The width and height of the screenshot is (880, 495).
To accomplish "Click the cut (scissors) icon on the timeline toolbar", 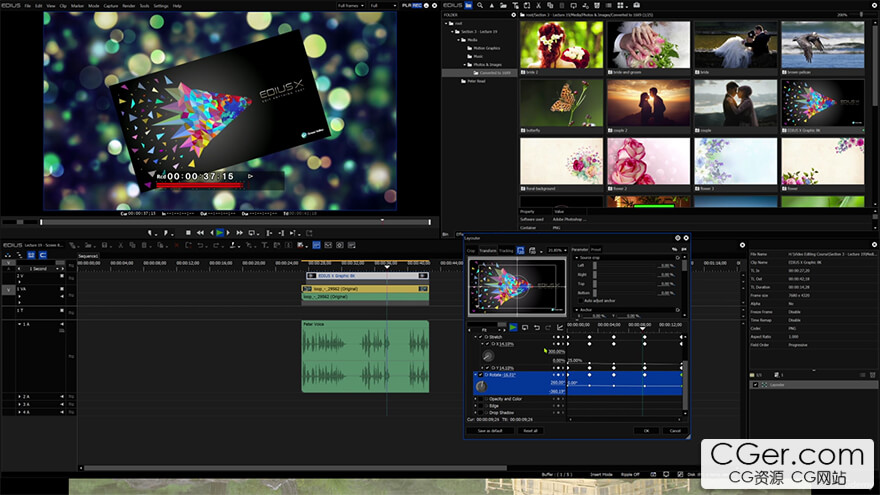I will tap(121, 245).
